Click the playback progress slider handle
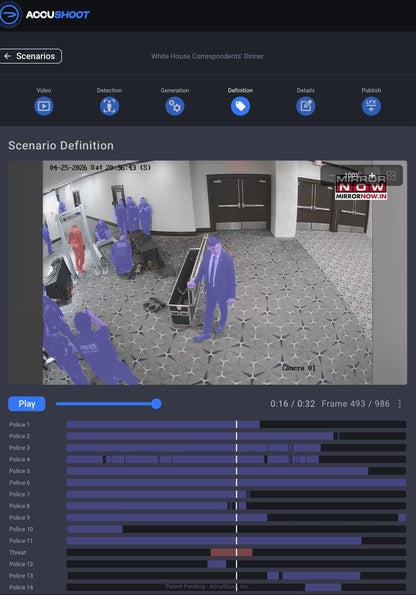This screenshot has width=416, height=595. coord(156,404)
